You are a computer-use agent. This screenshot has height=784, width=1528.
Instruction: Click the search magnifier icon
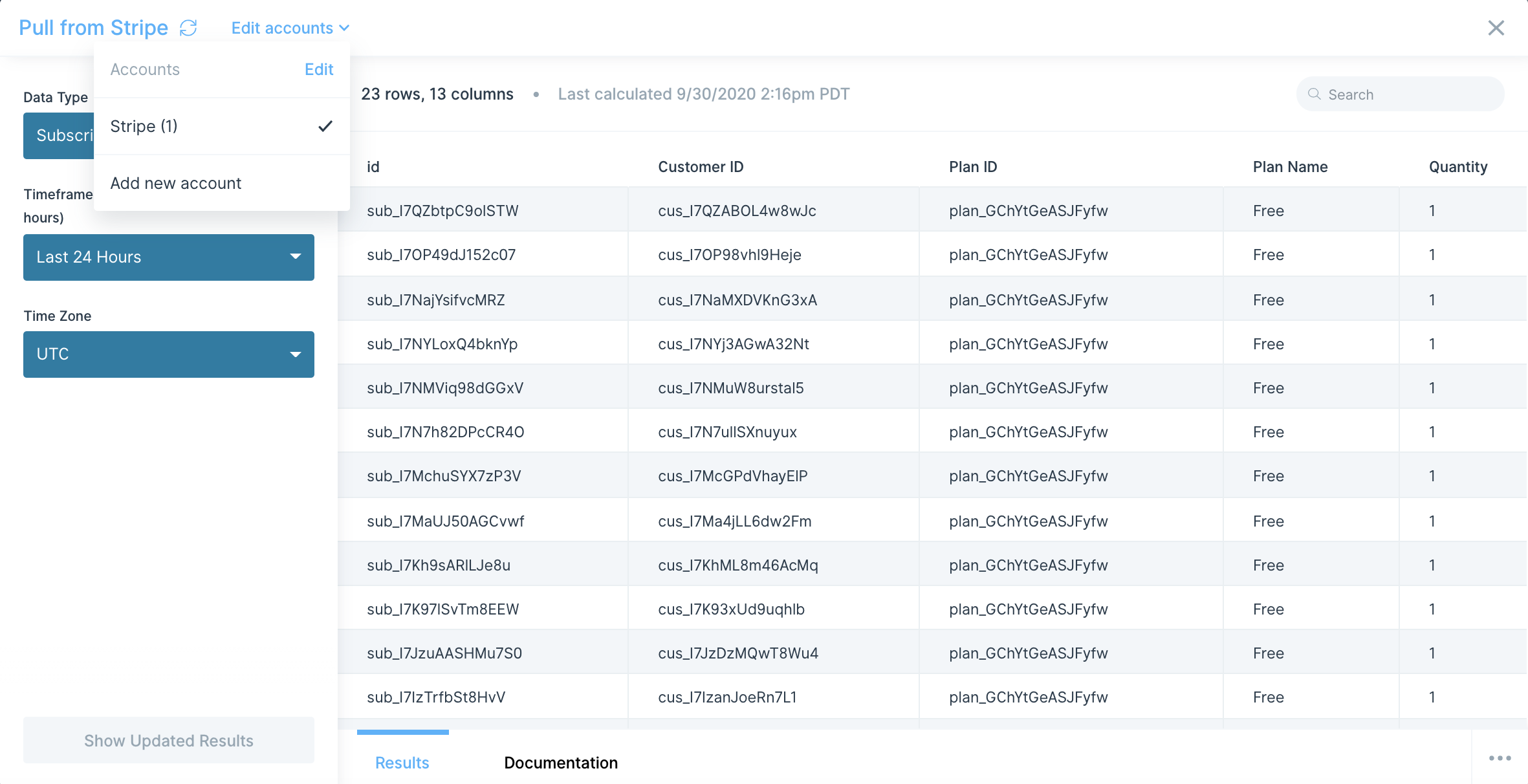[1314, 94]
